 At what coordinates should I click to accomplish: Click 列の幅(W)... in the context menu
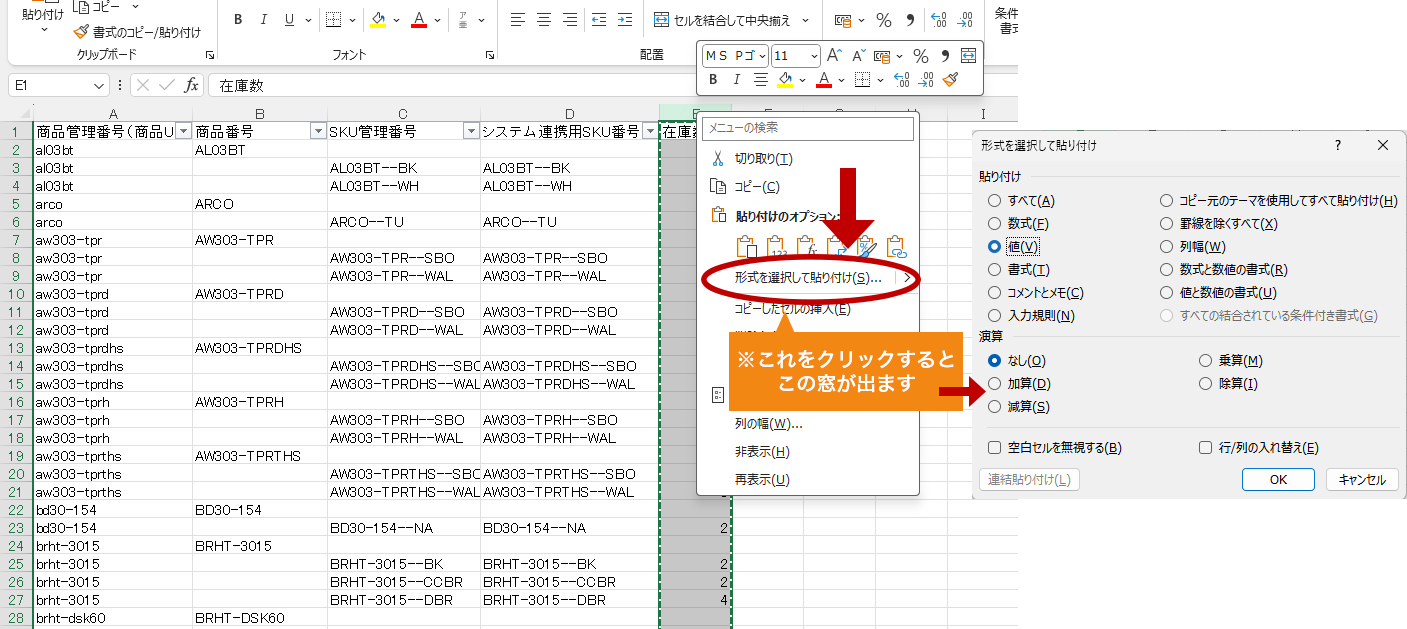click(768, 424)
